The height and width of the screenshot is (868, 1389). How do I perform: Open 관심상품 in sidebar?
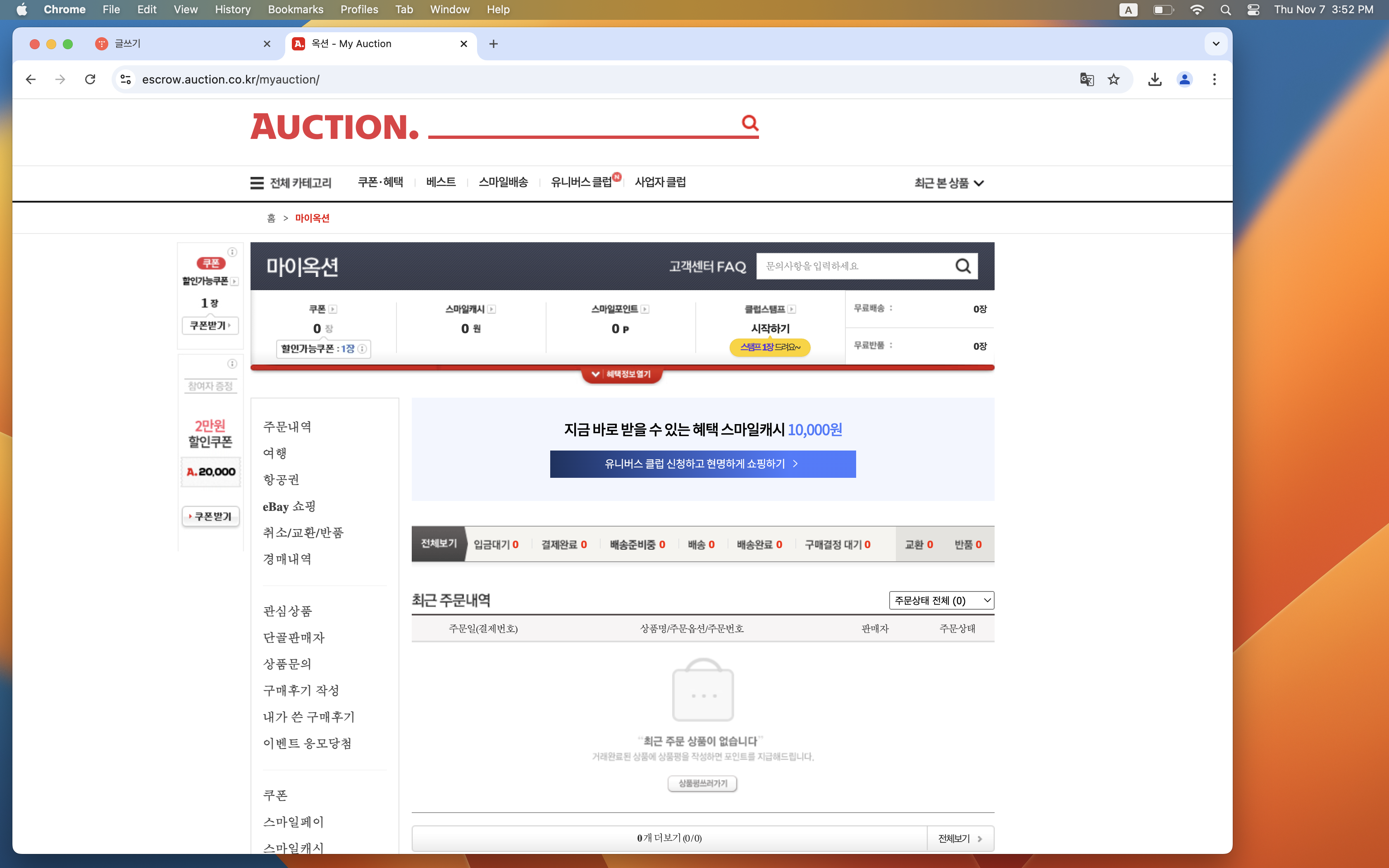pos(287,611)
